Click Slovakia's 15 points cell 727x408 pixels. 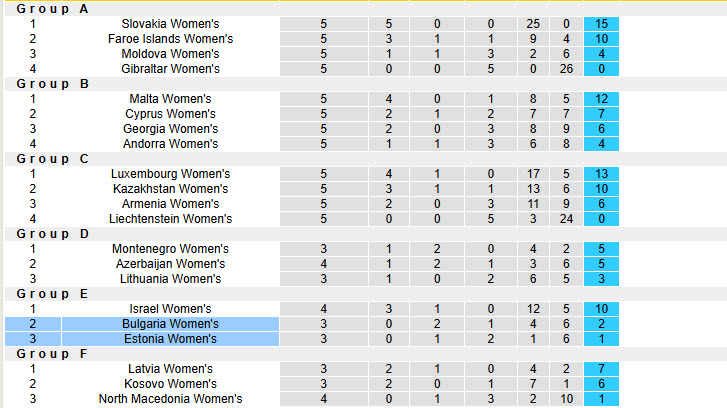[x=602, y=24]
